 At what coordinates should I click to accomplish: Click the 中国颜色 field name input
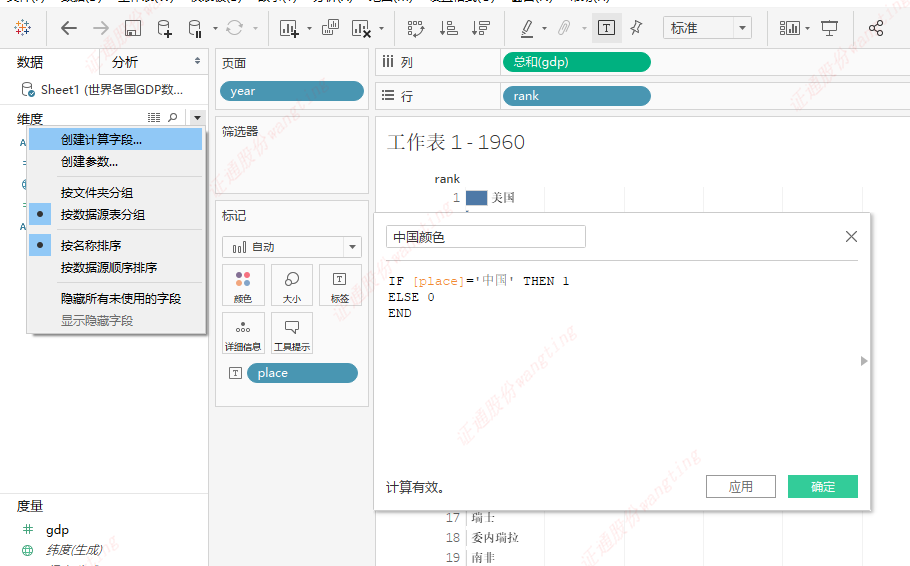486,237
